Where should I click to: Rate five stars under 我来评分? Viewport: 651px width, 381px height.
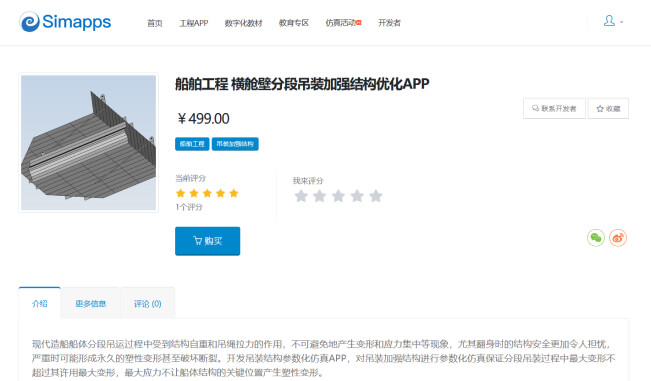coord(376,196)
